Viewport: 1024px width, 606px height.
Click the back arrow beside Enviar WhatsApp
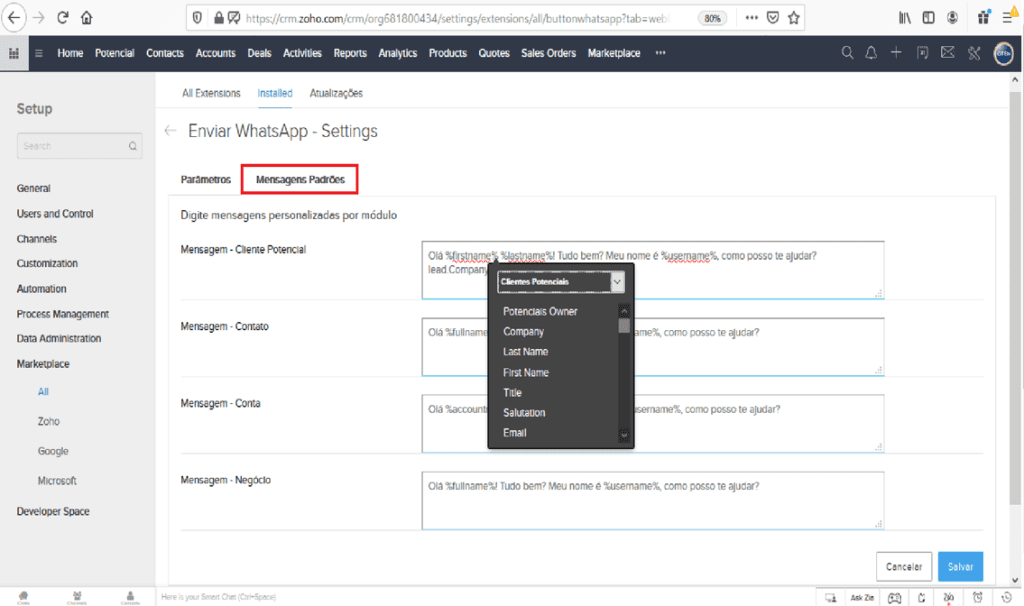[x=170, y=131]
